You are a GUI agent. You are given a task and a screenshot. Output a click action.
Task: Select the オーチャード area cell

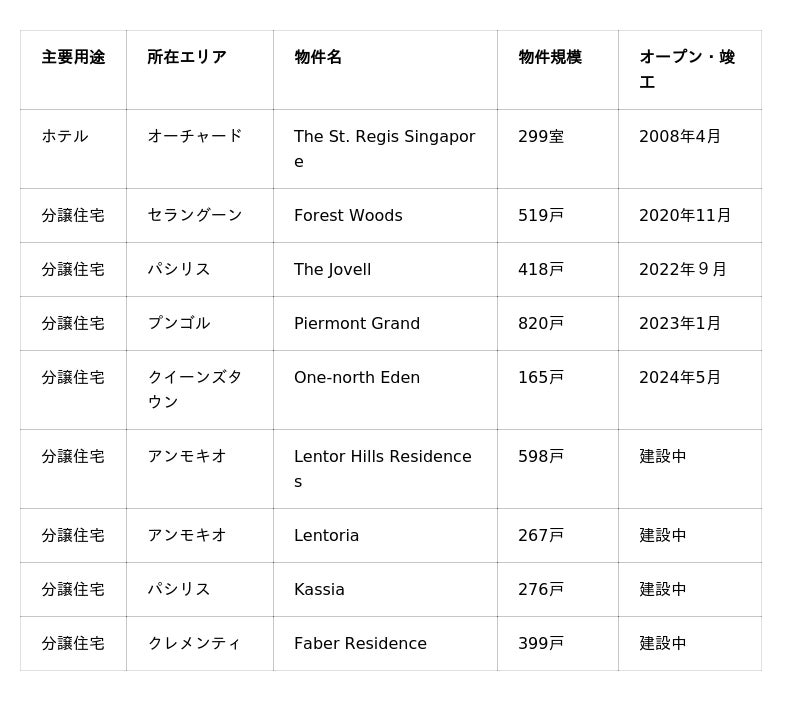pos(195,137)
